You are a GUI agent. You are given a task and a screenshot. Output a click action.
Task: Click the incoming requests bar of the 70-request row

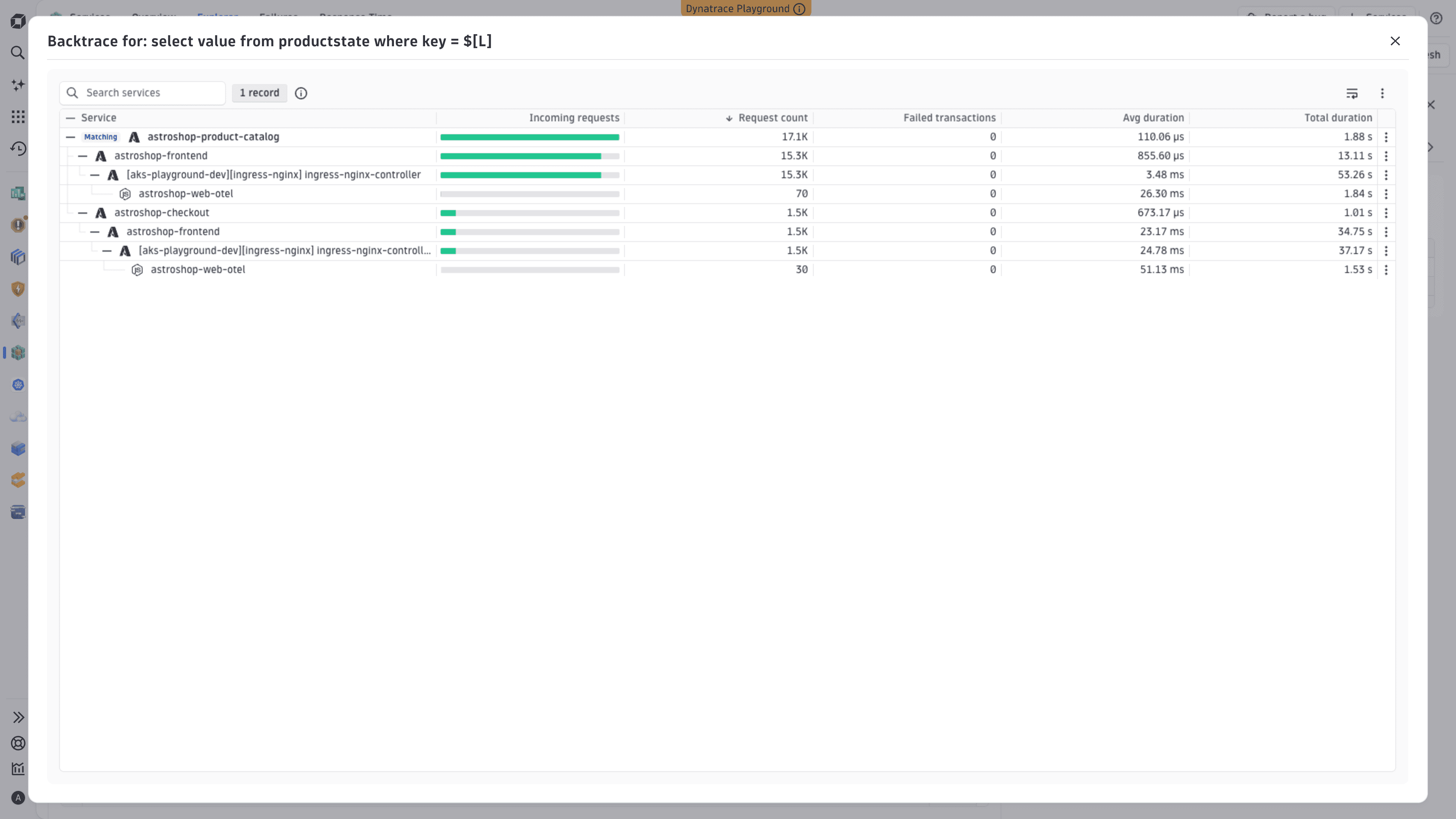(x=530, y=194)
